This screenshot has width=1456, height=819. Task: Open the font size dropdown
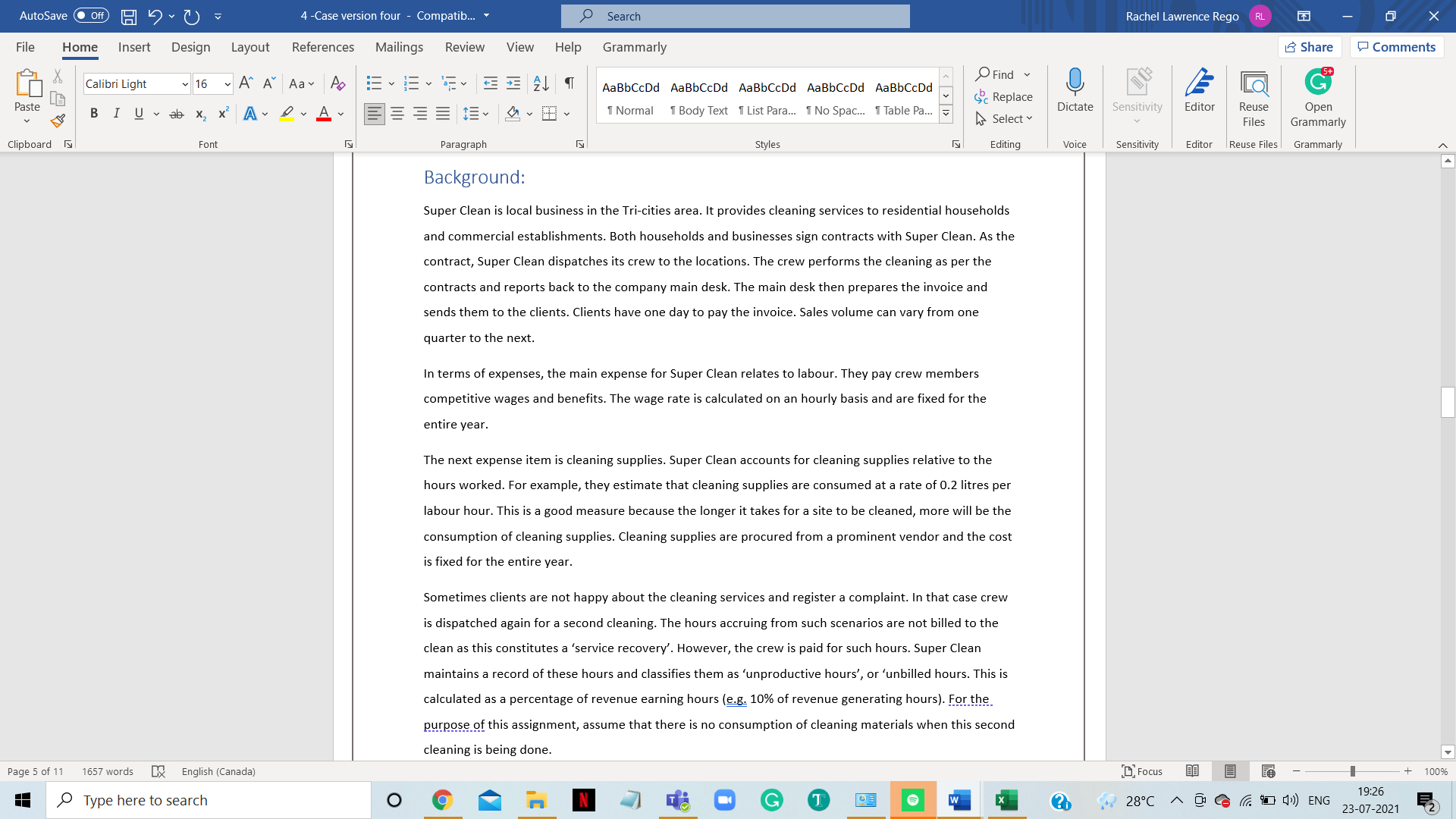pos(226,83)
